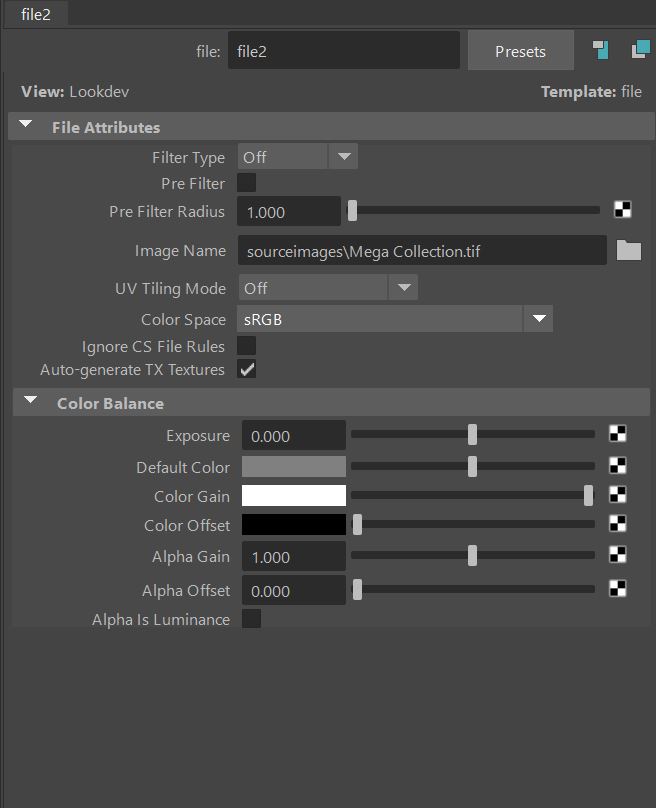
Task: Click the output connection icon at top right
Action: [x=640, y=50]
